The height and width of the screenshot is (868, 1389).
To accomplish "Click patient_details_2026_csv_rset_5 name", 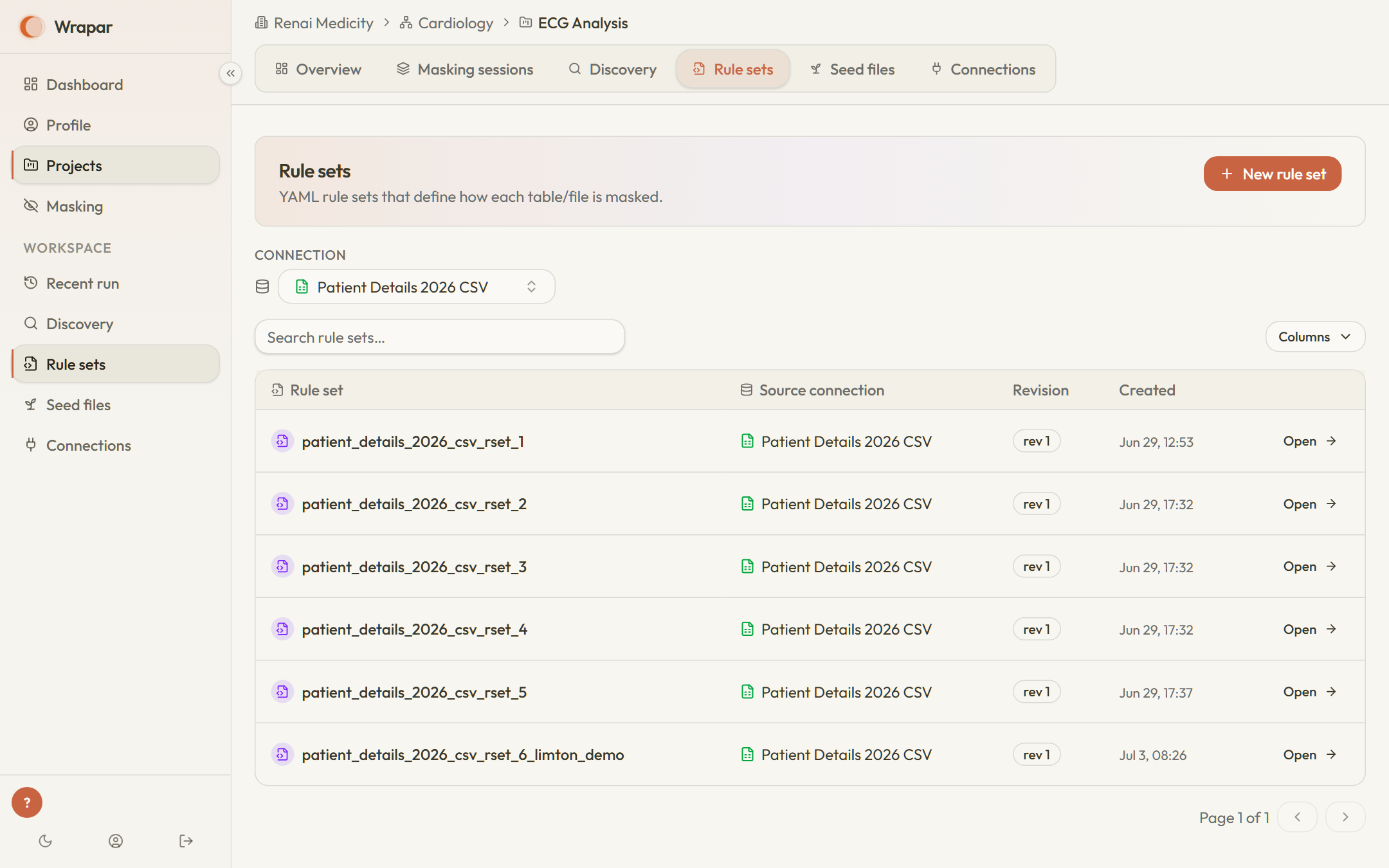I will point(414,692).
